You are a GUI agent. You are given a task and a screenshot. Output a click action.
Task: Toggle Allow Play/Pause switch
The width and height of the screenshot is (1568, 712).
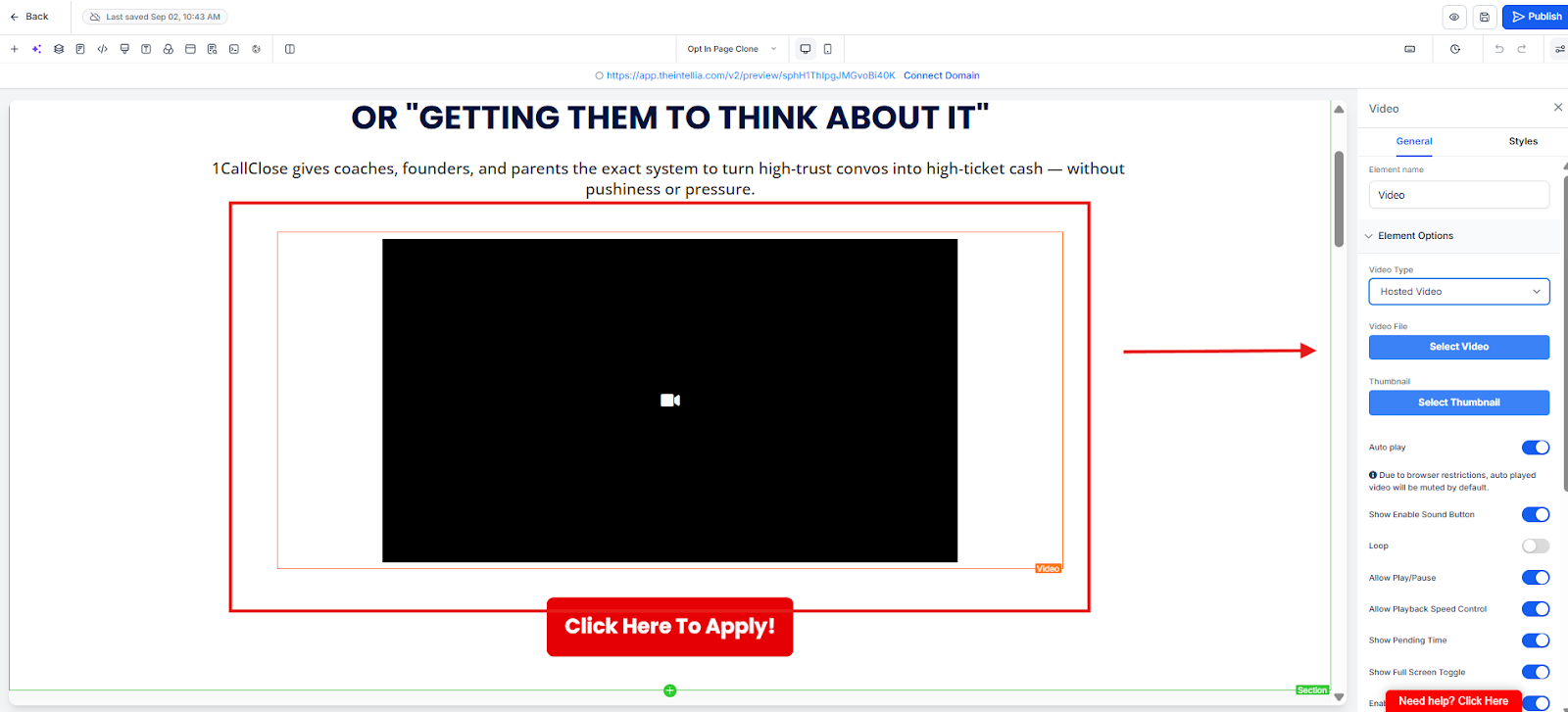tap(1536, 578)
